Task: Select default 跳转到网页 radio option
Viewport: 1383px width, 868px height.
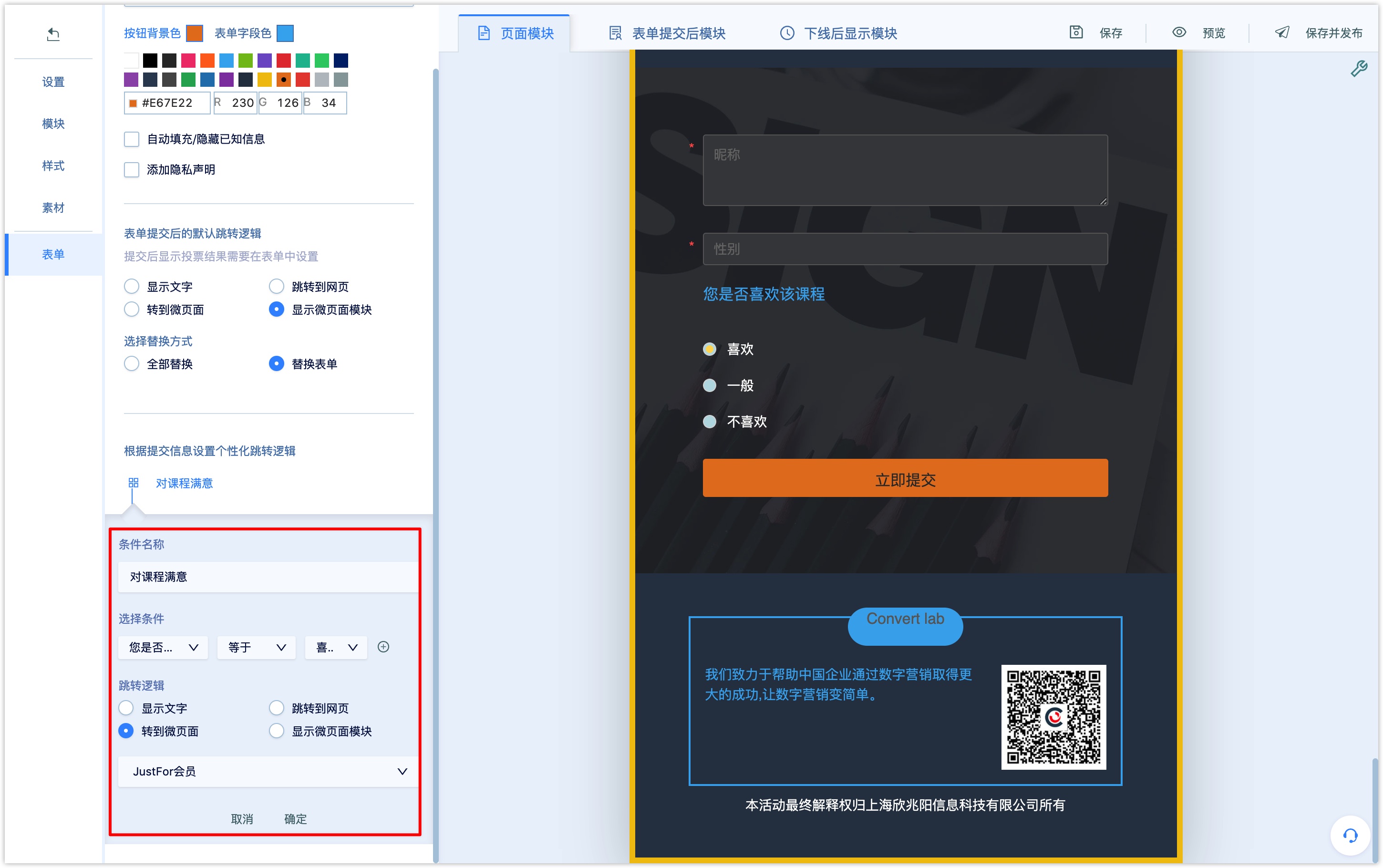Action: pos(276,287)
